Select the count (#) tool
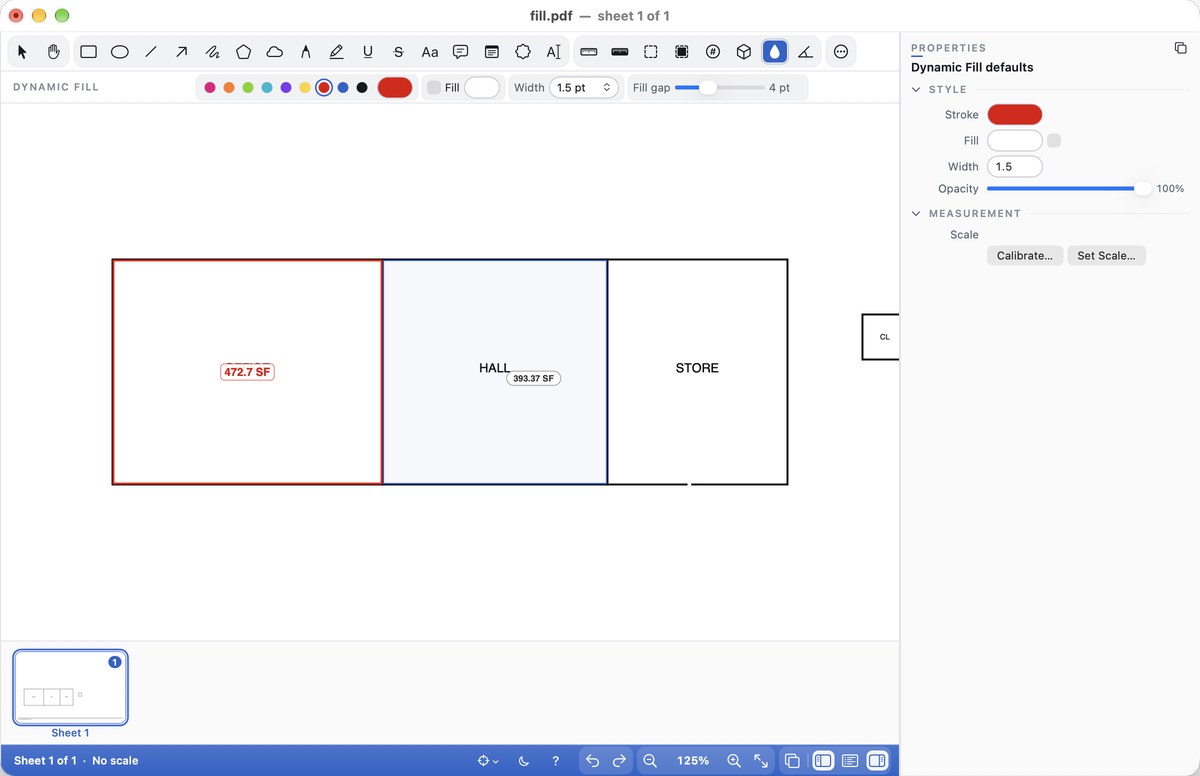Image resolution: width=1200 pixels, height=776 pixels. (713, 51)
